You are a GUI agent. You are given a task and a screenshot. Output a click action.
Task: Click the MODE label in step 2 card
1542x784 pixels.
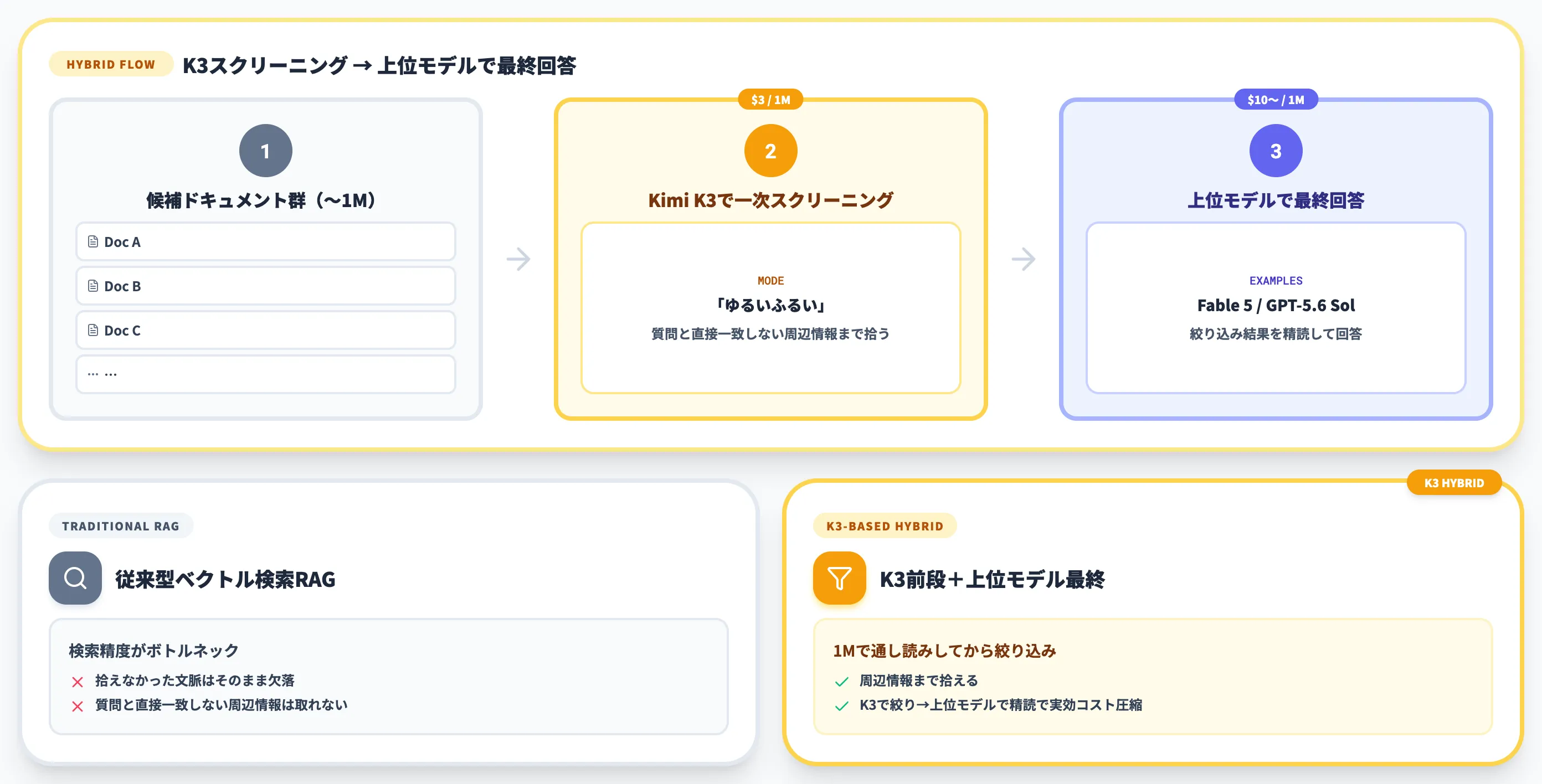[x=770, y=281]
